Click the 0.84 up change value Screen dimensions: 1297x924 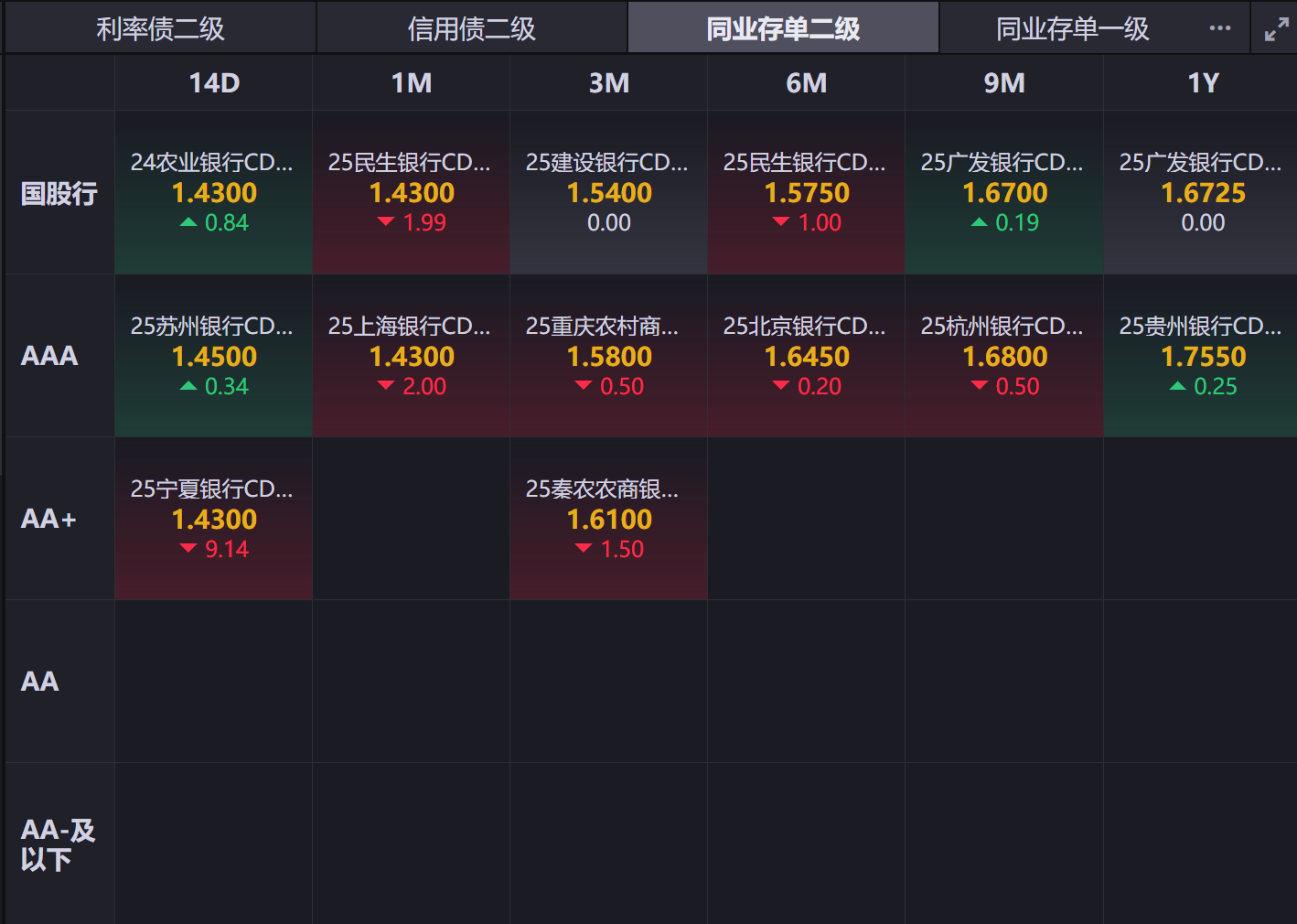227,222
